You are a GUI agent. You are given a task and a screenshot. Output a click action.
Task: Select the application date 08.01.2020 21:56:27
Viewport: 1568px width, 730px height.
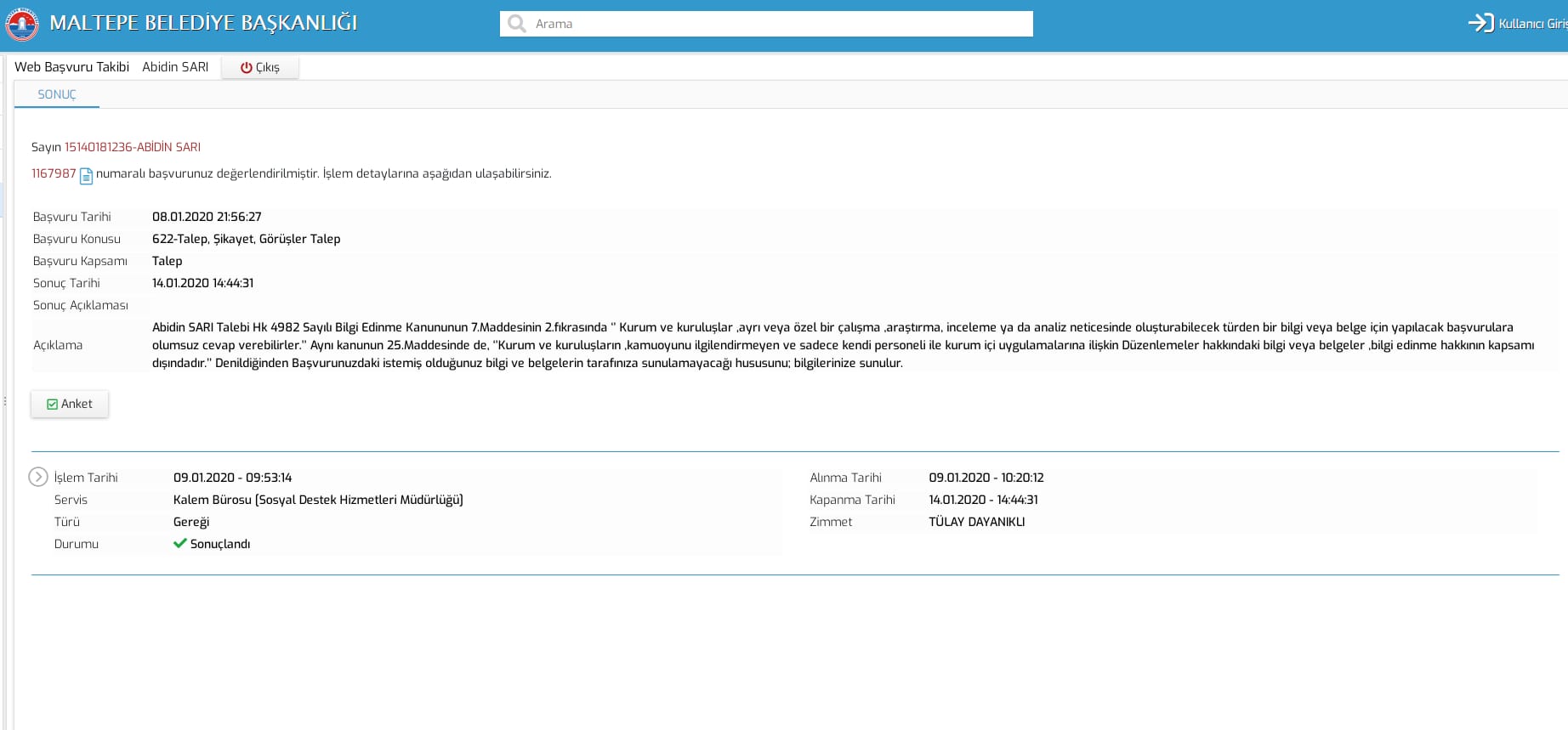coord(207,217)
